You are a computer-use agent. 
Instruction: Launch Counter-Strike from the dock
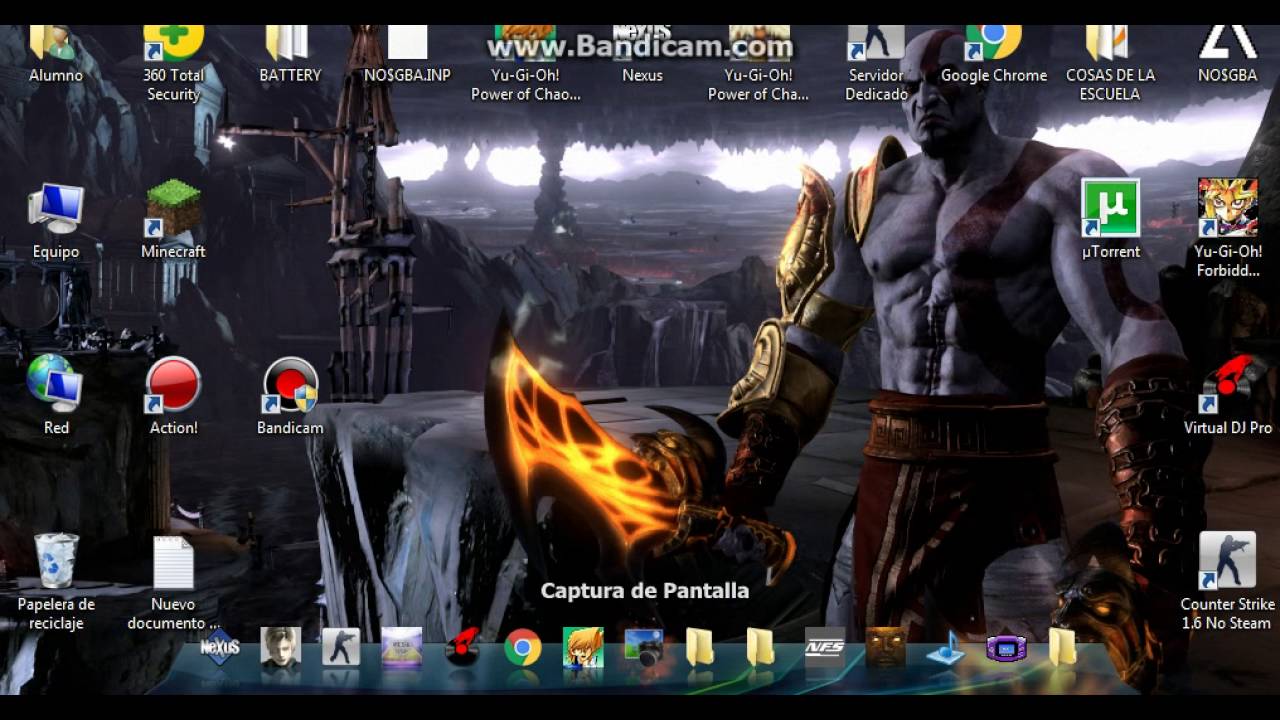pos(341,648)
